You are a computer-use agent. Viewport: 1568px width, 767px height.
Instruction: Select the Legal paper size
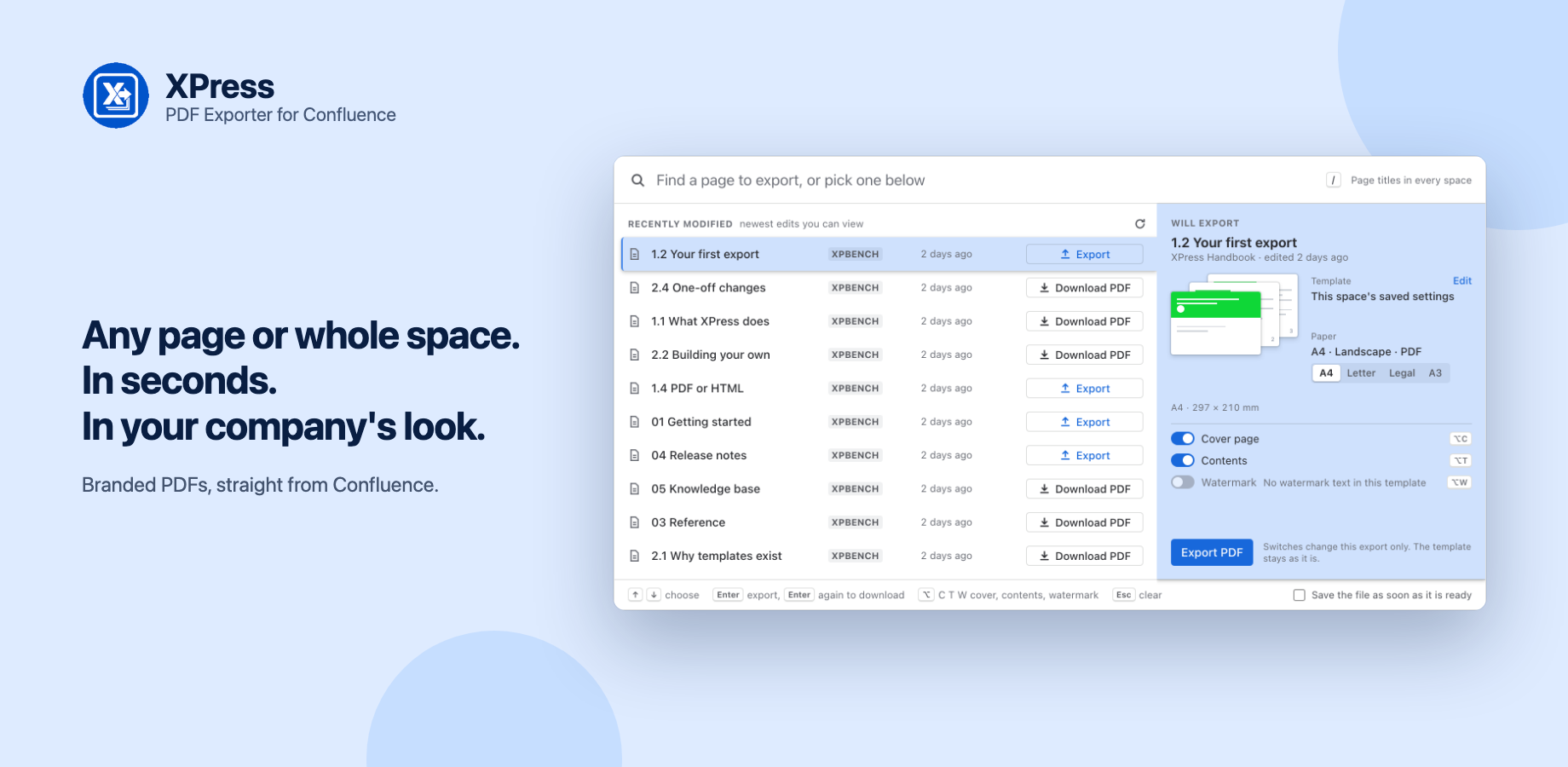point(1402,373)
